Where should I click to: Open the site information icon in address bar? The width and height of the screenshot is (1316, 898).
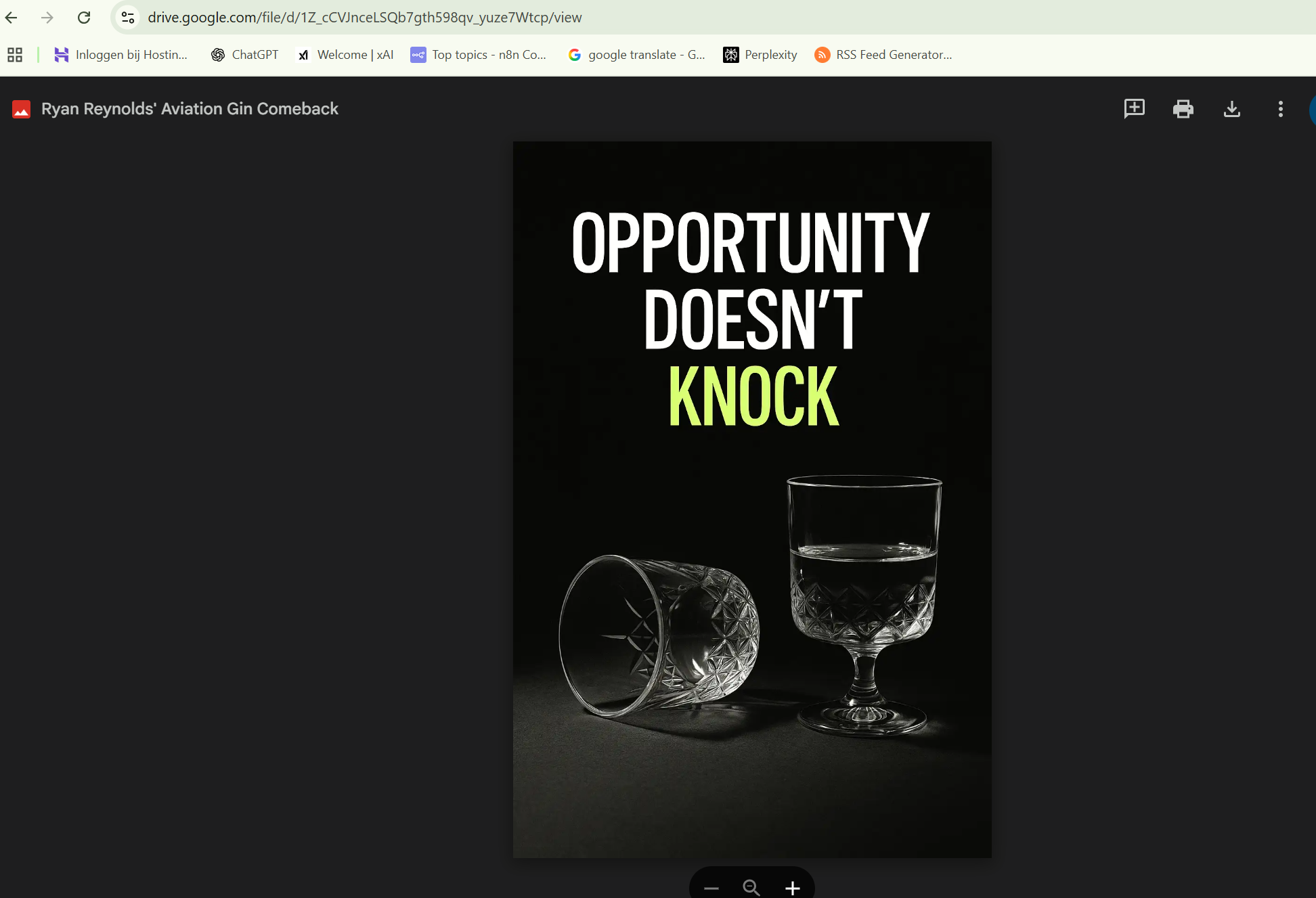coord(128,18)
